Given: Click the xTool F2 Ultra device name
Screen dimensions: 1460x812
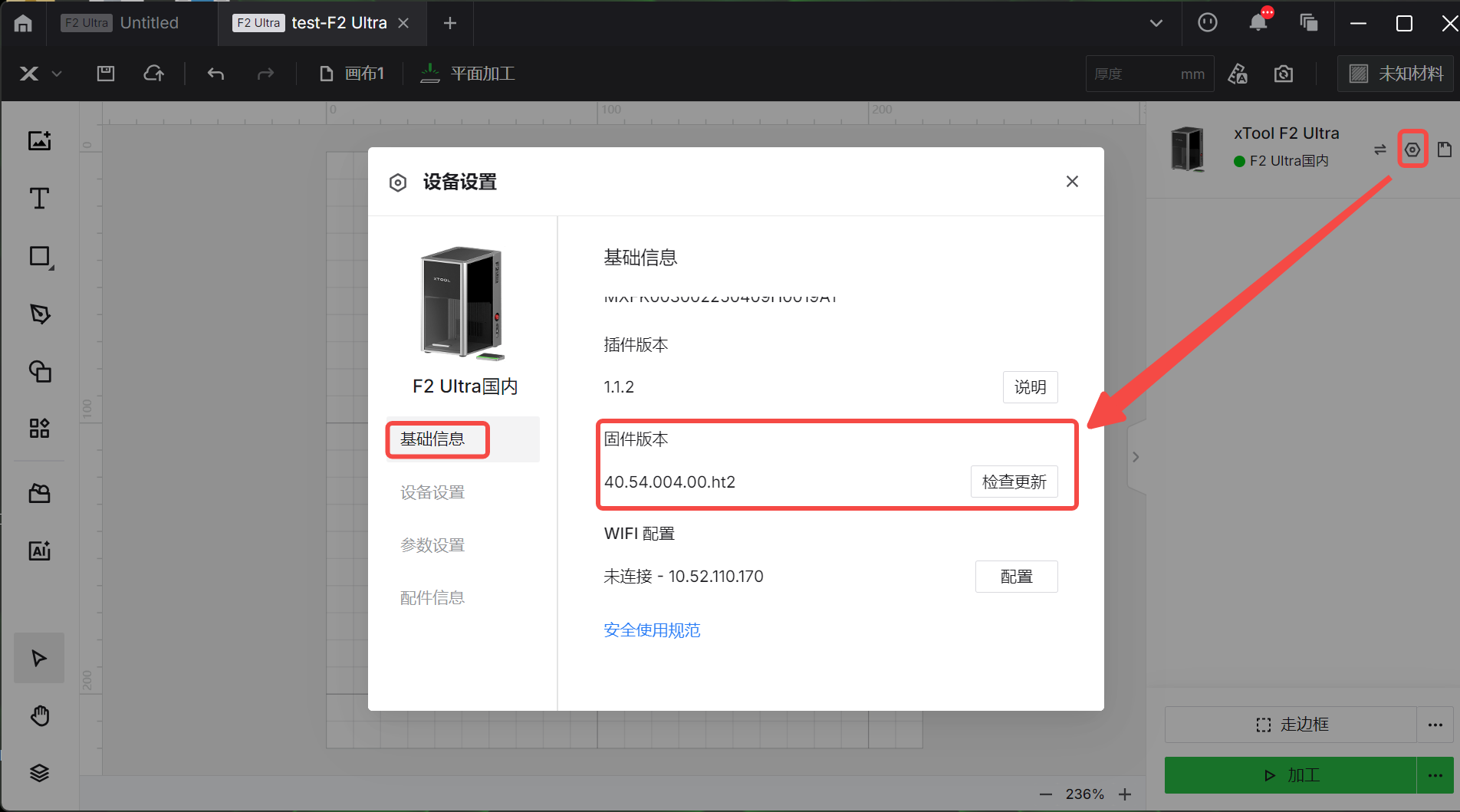Looking at the screenshot, I should click(1287, 133).
